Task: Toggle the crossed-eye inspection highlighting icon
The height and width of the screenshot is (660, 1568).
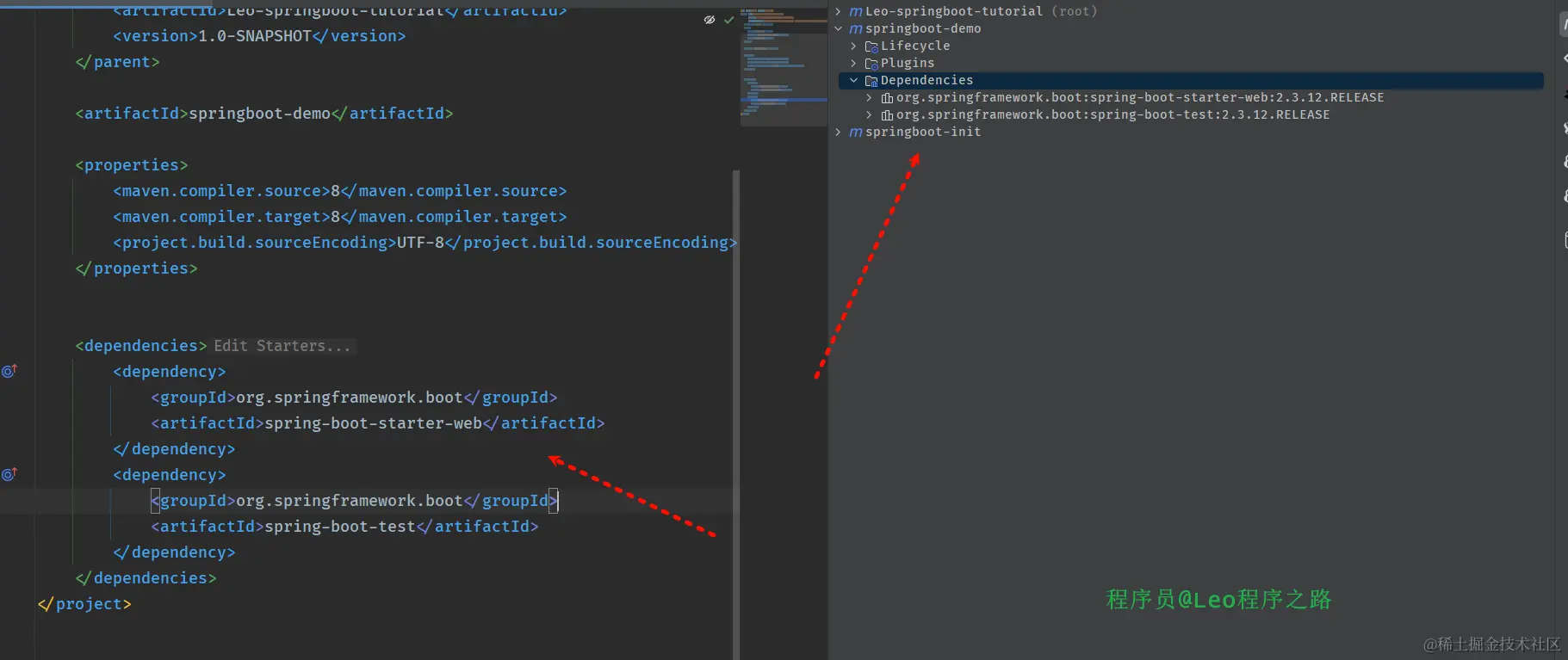Action: coord(710,20)
